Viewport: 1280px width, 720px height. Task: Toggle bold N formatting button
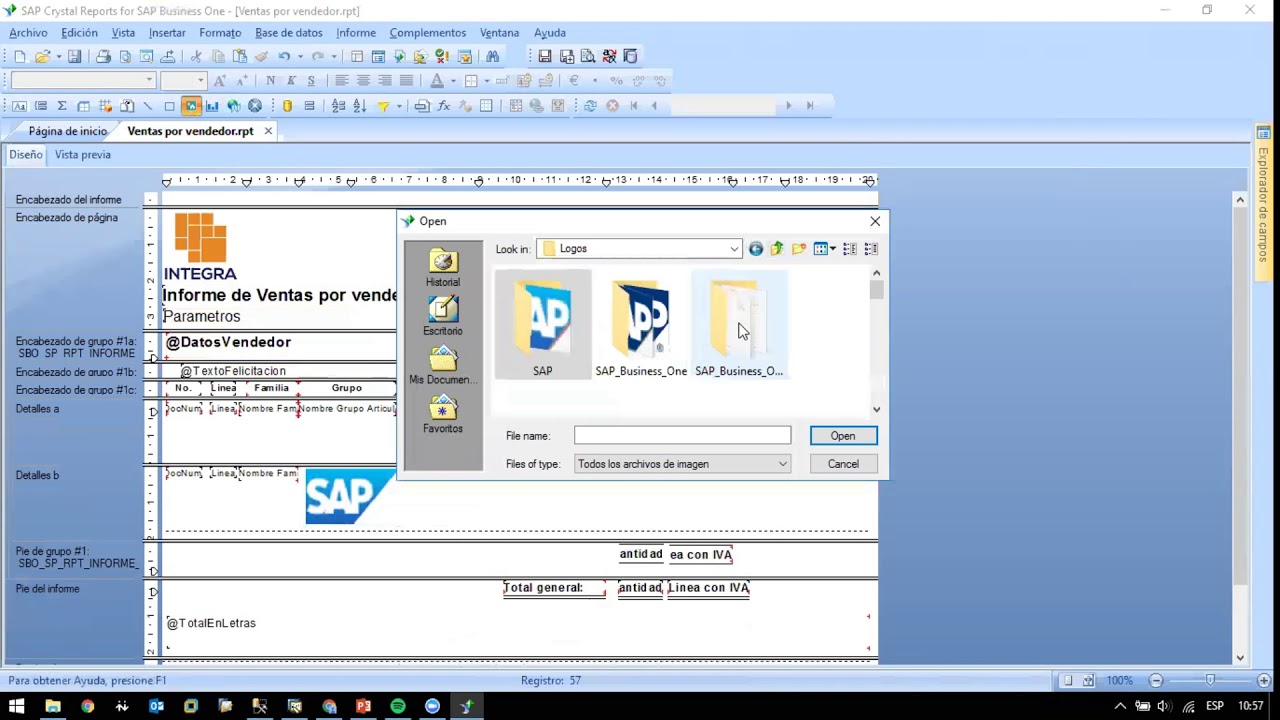pos(270,81)
